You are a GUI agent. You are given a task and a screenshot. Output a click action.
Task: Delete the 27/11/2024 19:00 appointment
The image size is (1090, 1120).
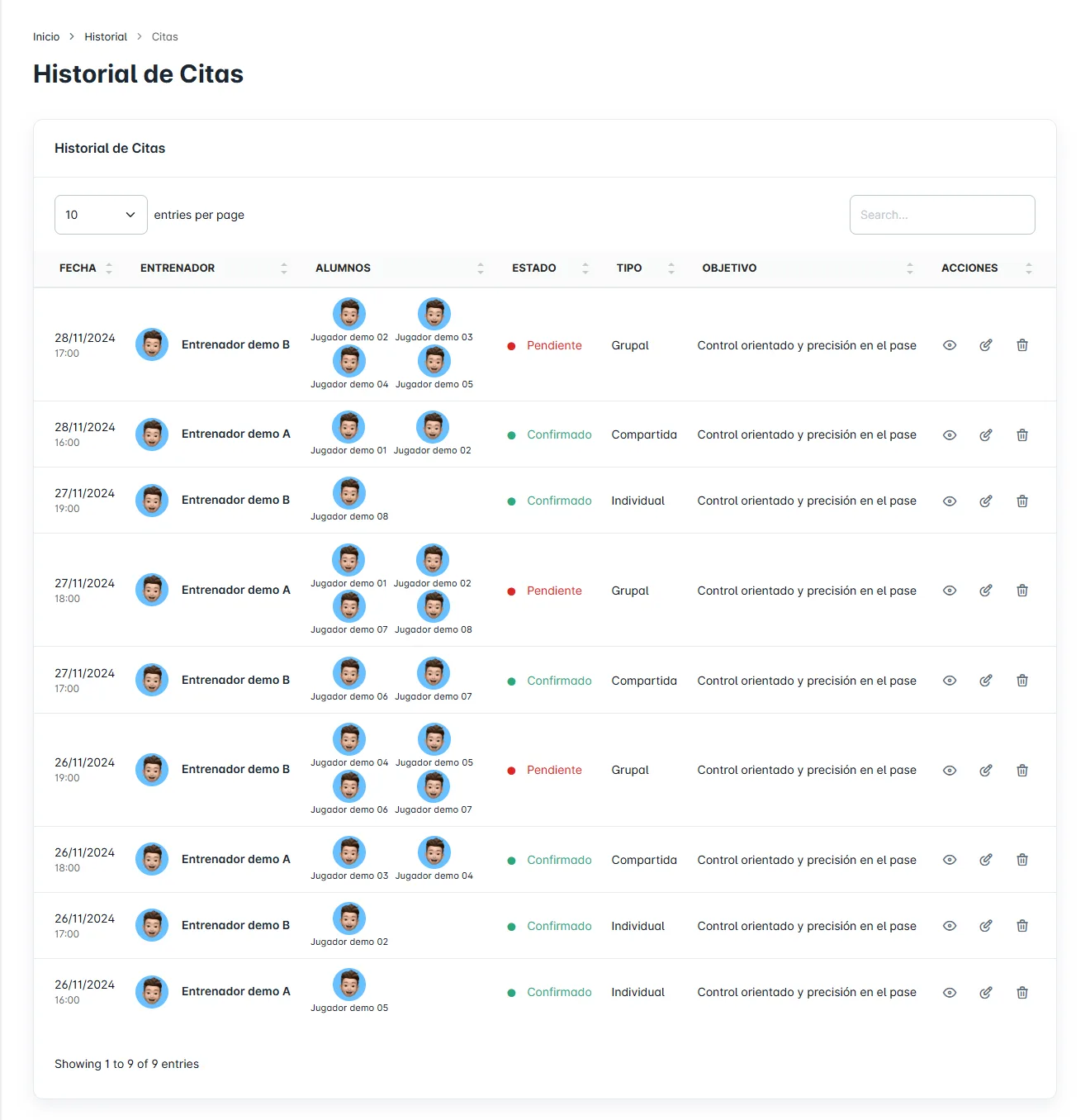[x=1022, y=501]
